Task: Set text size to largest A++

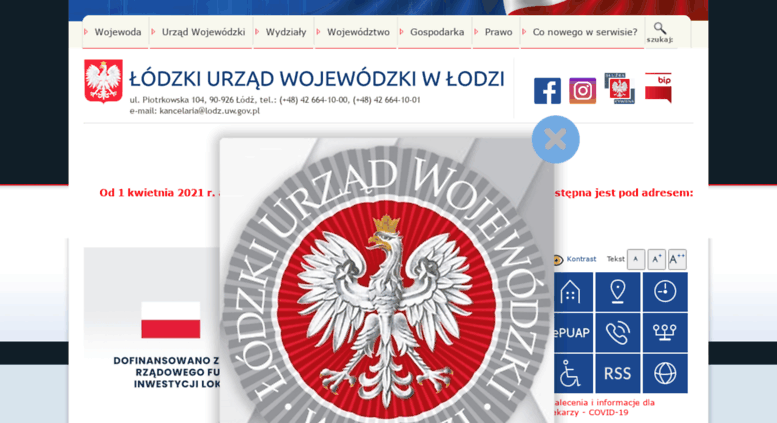Action: pyautogui.click(x=677, y=259)
